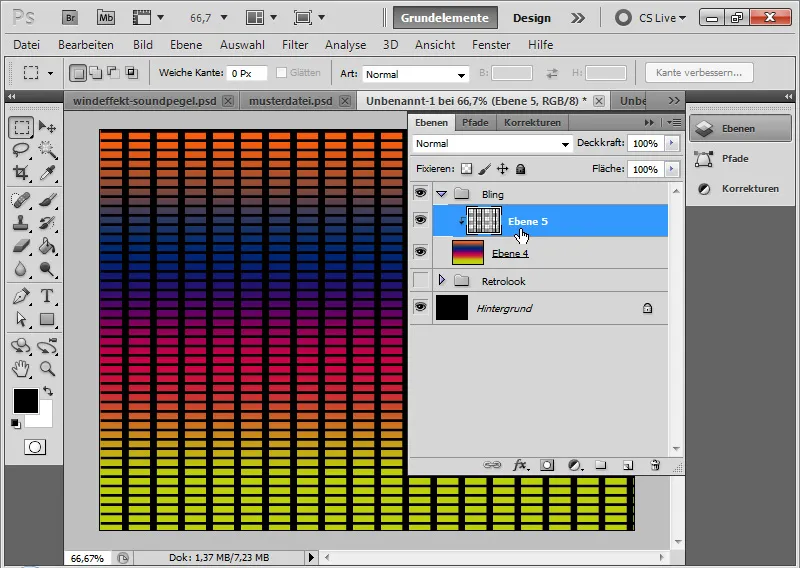Image resolution: width=800 pixels, height=568 pixels.
Task: Select the Zoom tool
Action: [x=47, y=368]
